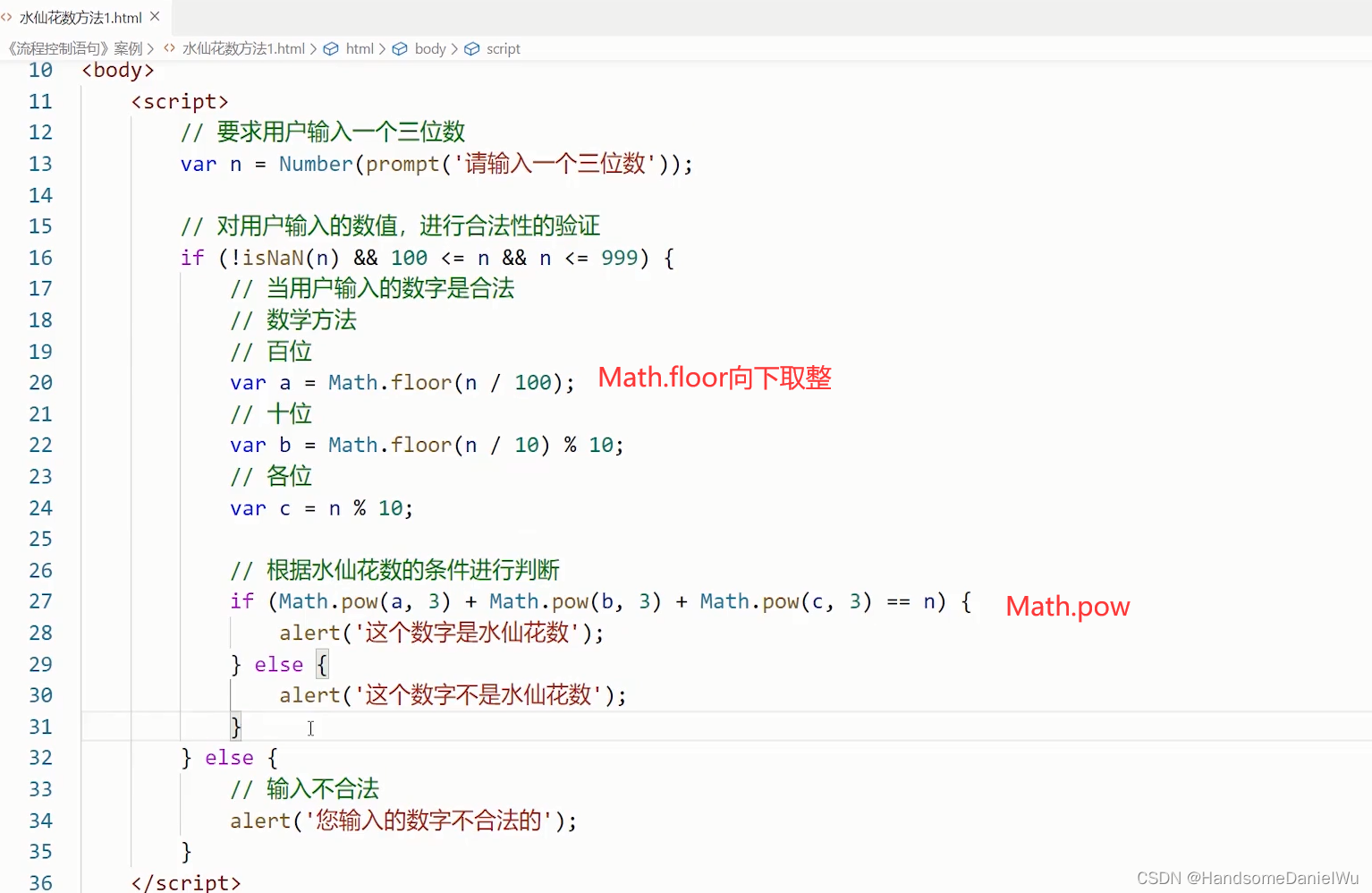Click line number 10 in the gutter
Image resolution: width=1372 pixels, height=893 pixels.
40,71
